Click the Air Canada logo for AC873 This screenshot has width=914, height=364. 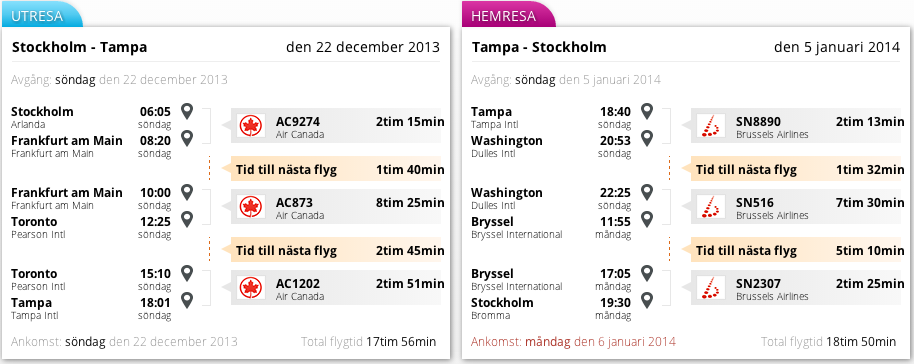pos(251,206)
